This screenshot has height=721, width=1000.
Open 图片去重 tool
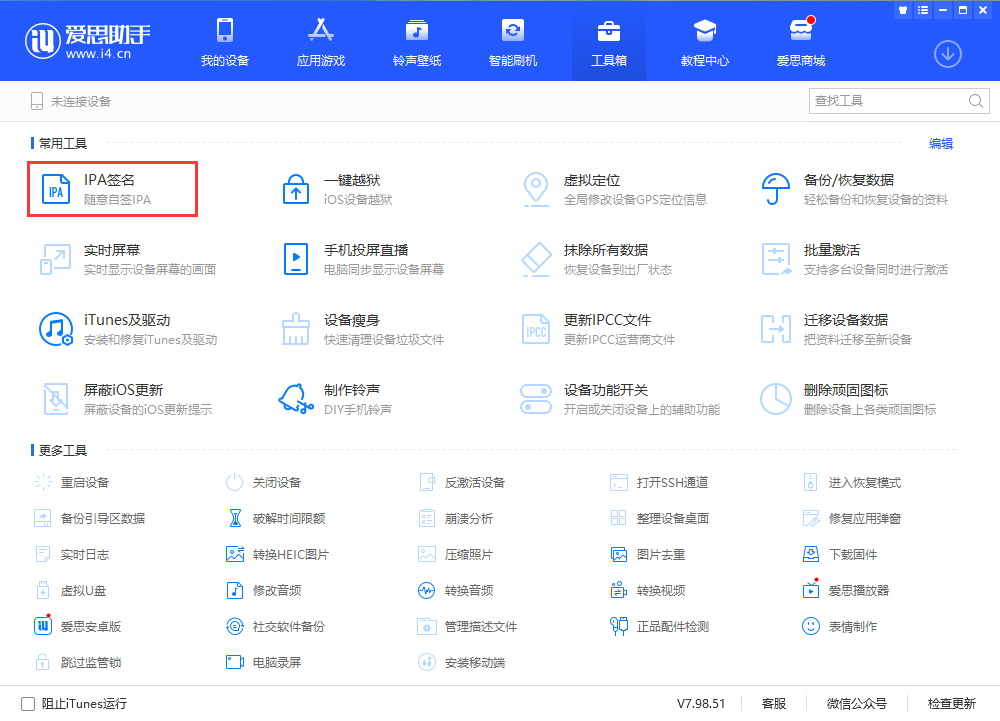647,554
